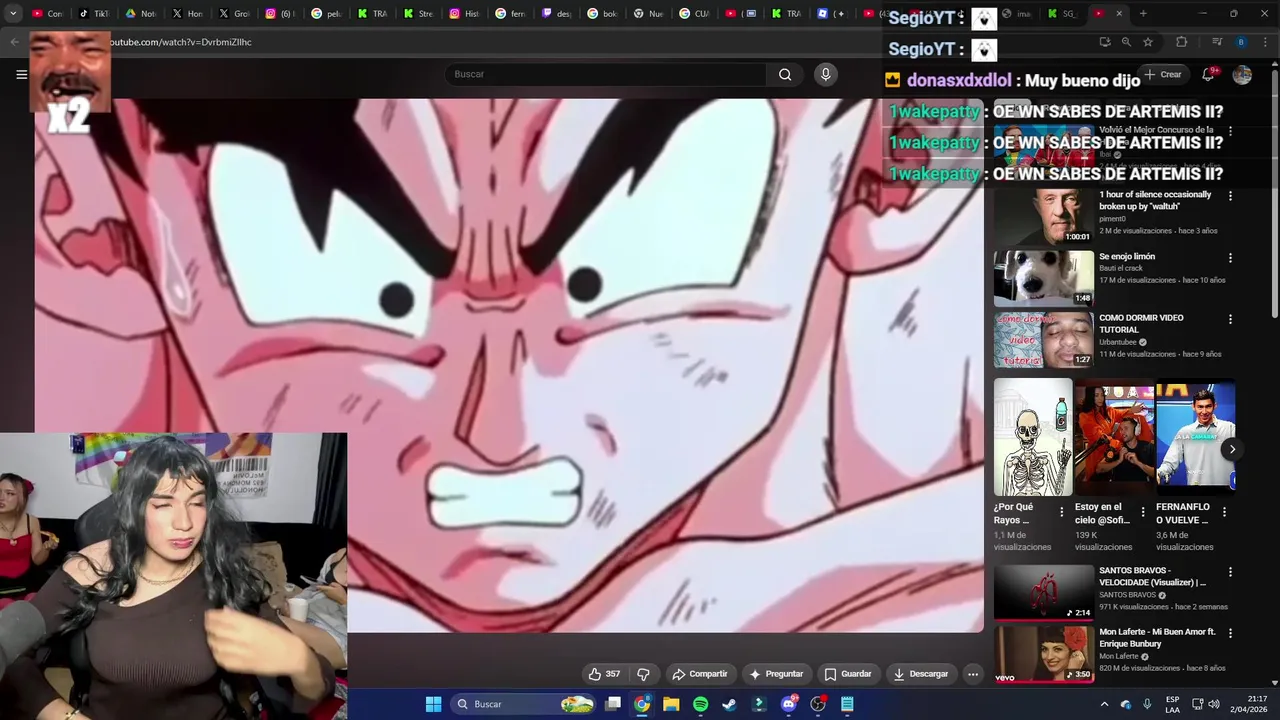
Task: Switch to the 'Hist' Instagram browser tab
Action: point(464,13)
